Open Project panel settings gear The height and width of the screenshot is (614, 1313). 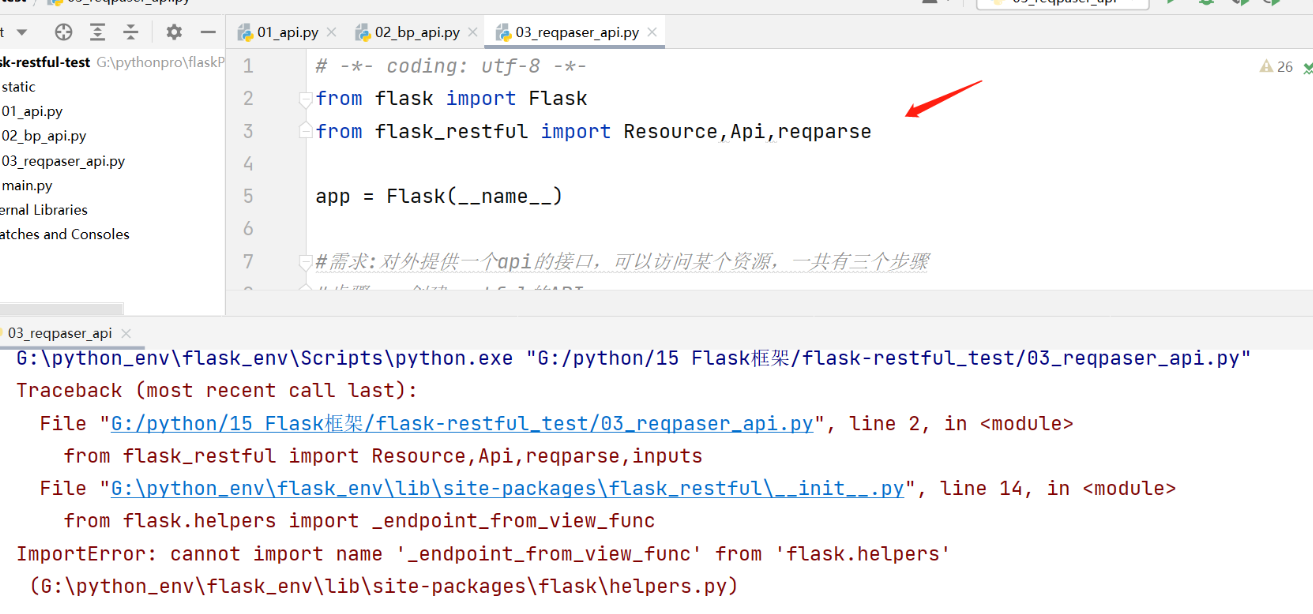(x=173, y=32)
